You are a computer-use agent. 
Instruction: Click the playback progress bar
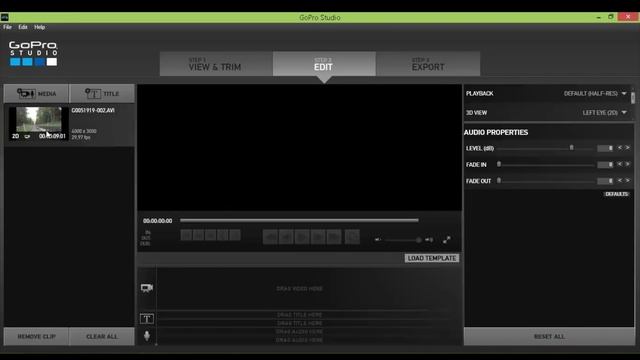[x=299, y=220]
